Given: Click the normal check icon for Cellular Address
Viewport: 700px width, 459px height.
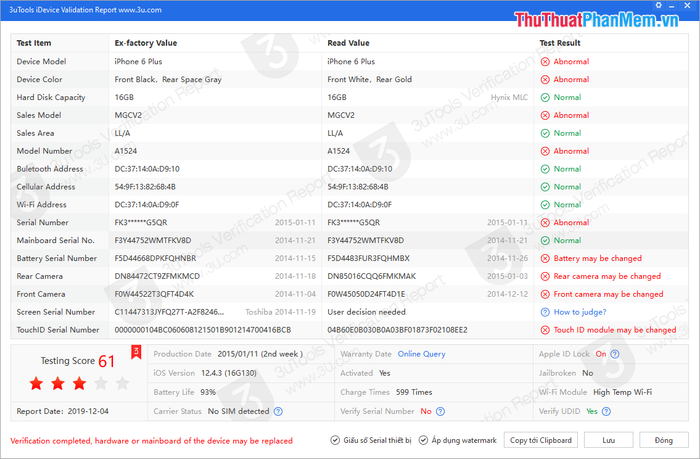Looking at the screenshot, I should [545, 187].
